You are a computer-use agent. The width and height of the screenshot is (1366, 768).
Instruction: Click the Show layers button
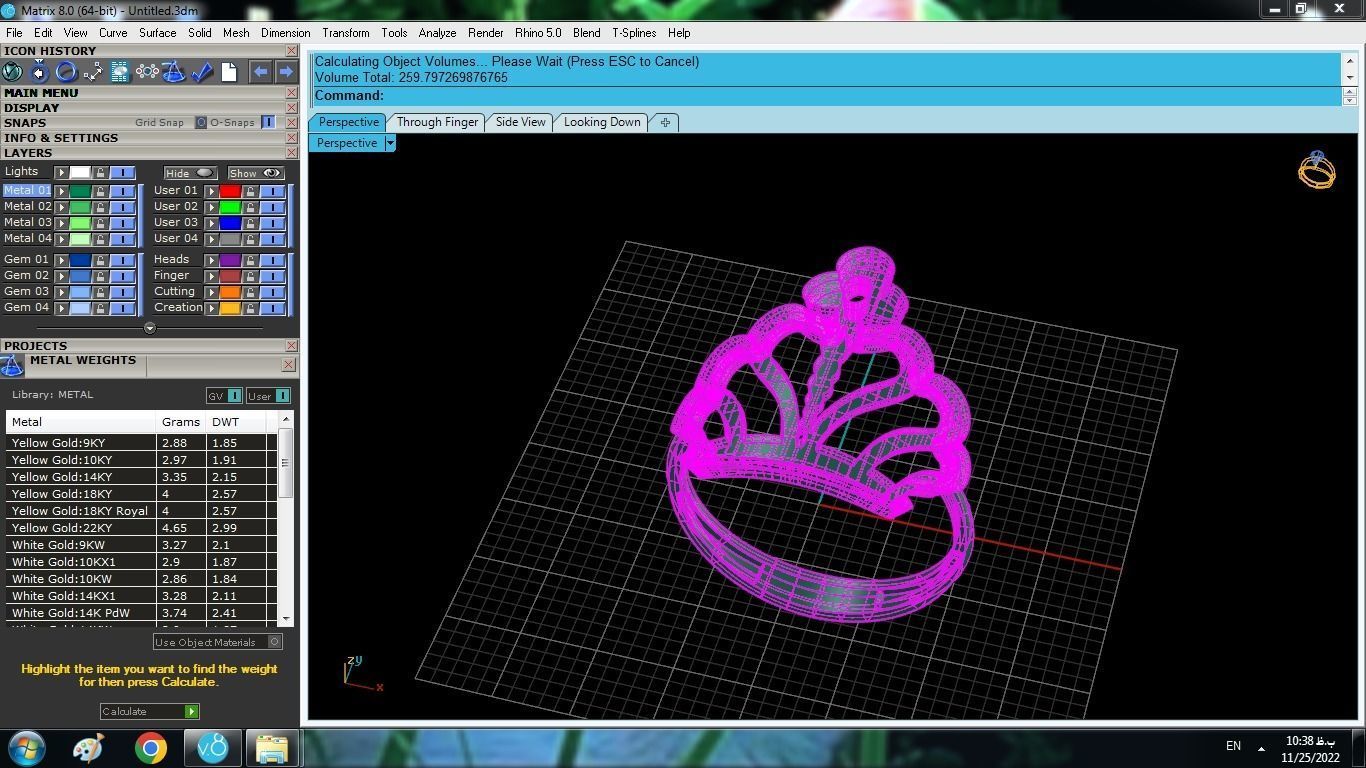[255, 173]
